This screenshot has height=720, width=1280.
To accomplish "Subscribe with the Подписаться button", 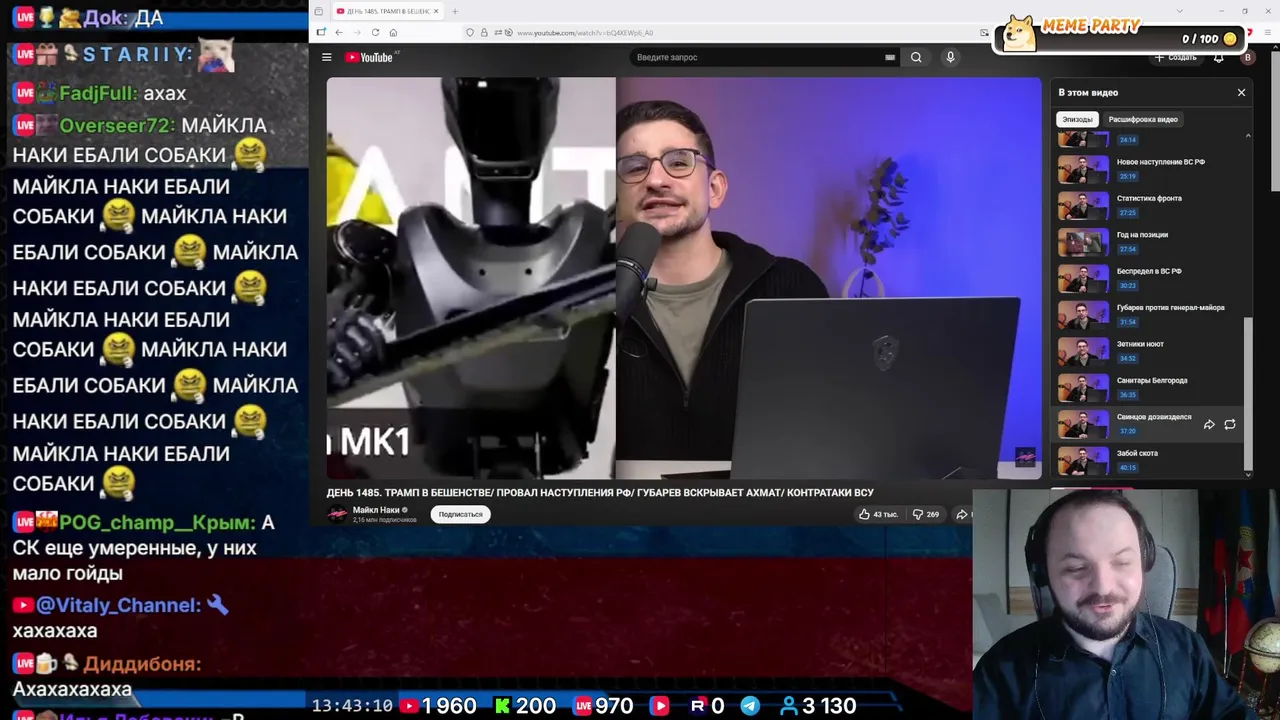I will 460,514.
